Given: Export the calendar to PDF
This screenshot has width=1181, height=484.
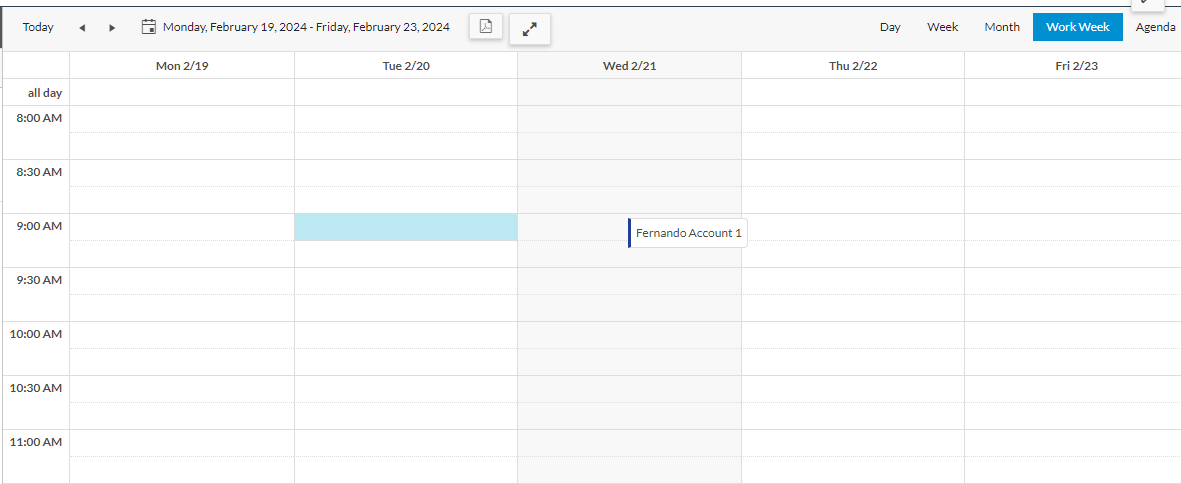Looking at the screenshot, I should pyautogui.click(x=486, y=27).
